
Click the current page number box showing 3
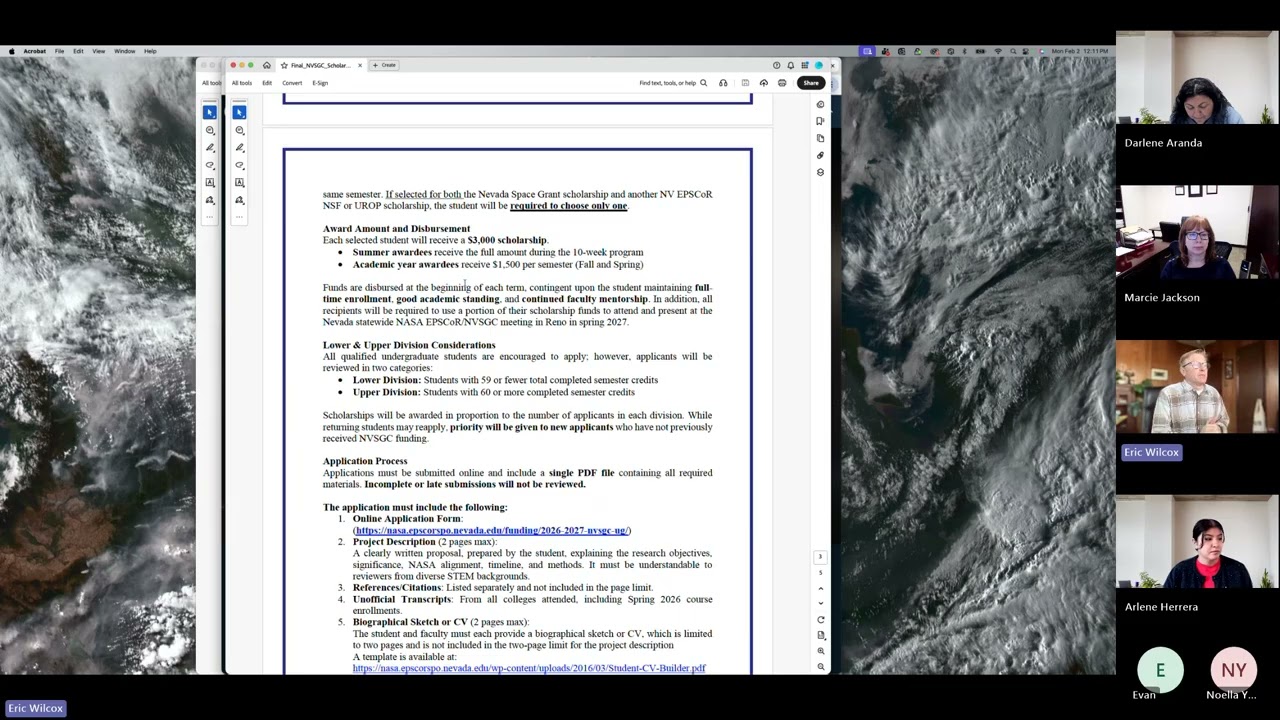click(821, 557)
